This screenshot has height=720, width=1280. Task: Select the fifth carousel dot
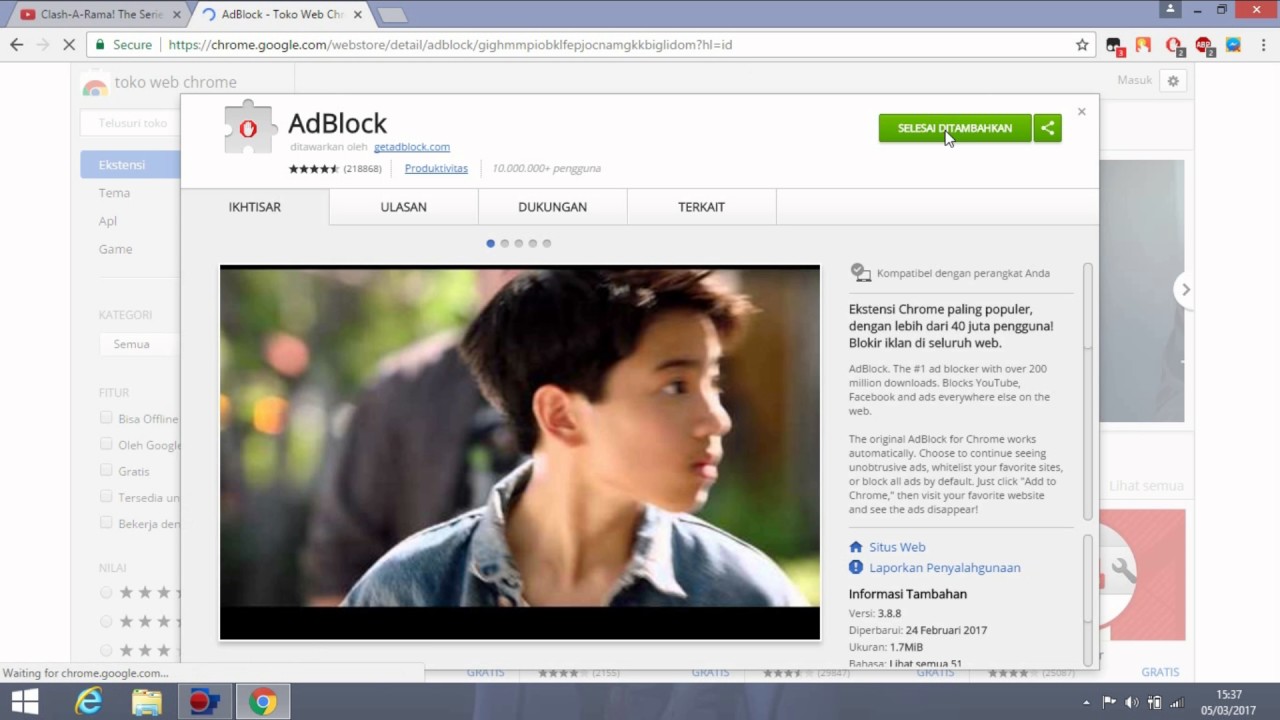pos(546,243)
